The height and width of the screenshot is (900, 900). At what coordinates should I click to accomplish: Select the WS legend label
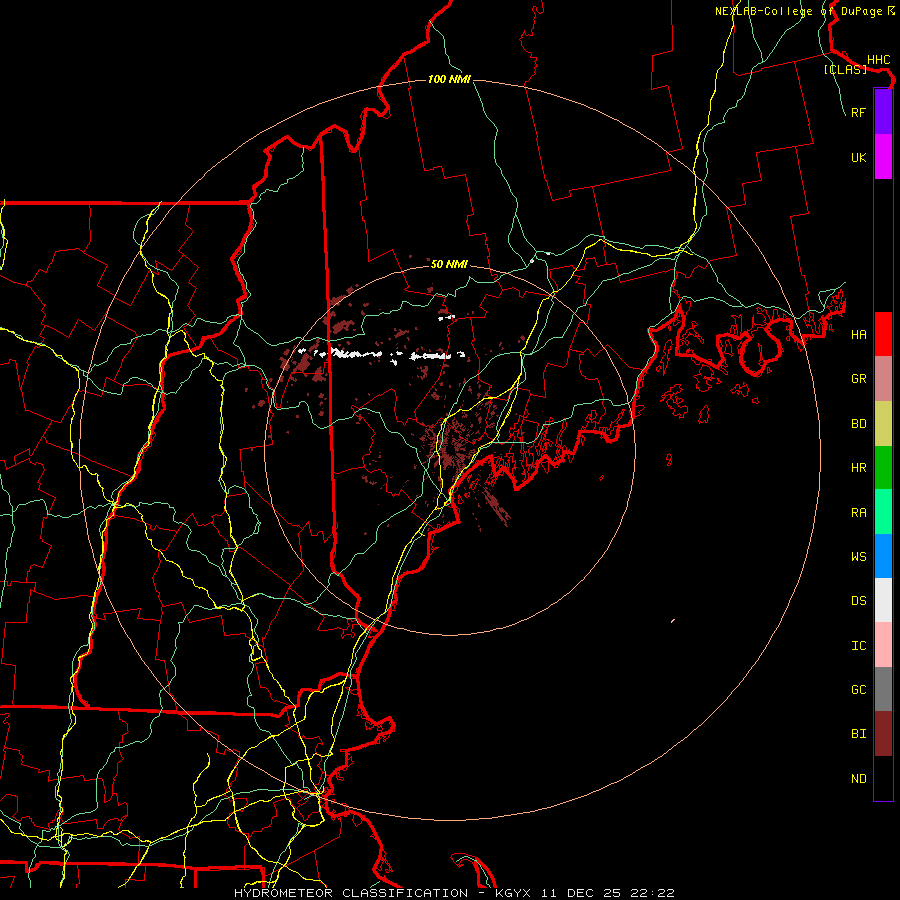point(858,557)
